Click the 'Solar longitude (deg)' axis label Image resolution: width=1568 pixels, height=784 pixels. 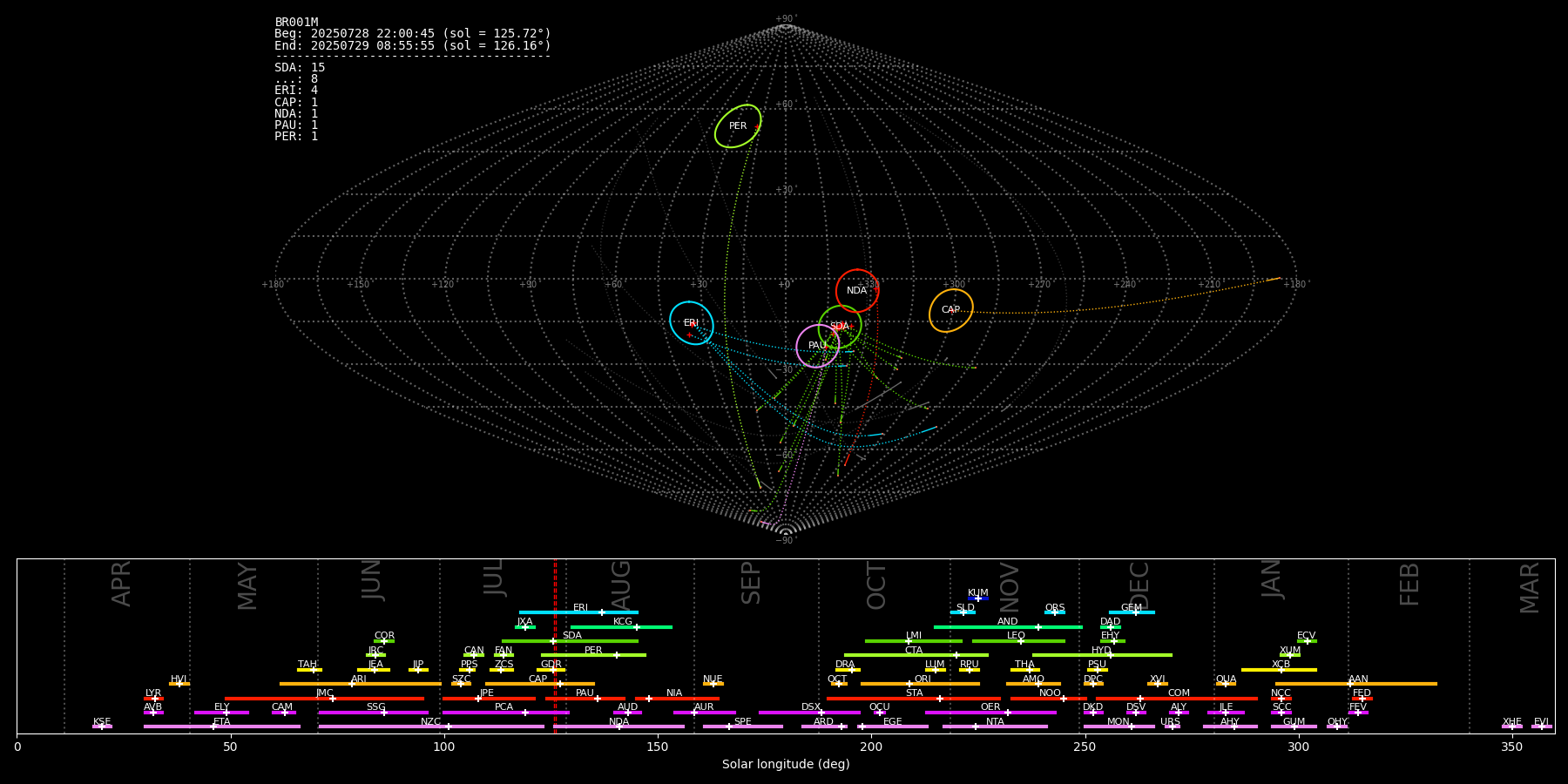[786, 765]
